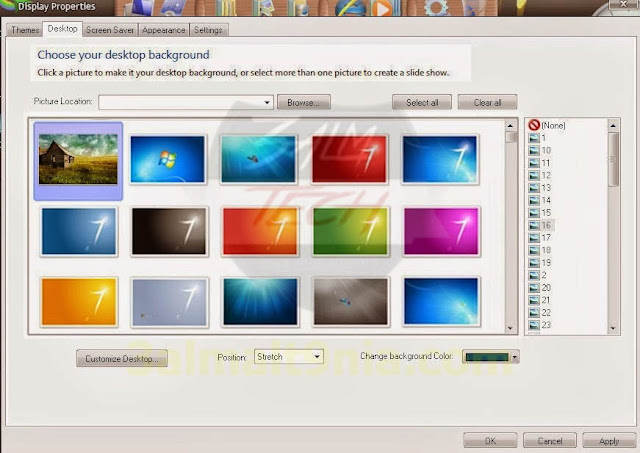Switch to the Themes tab
This screenshot has height=453, width=640.
coord(25,30)
